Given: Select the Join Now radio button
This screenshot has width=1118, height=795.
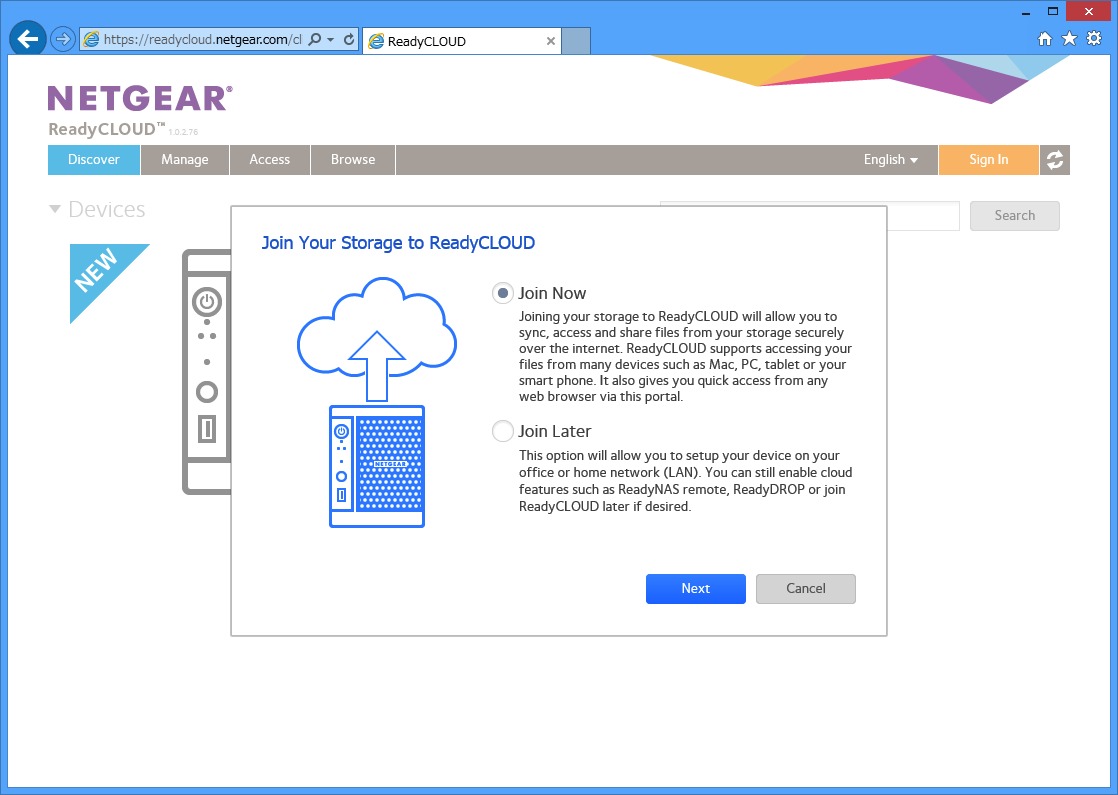Looking at the screenshot, I should tap(502, 293).
